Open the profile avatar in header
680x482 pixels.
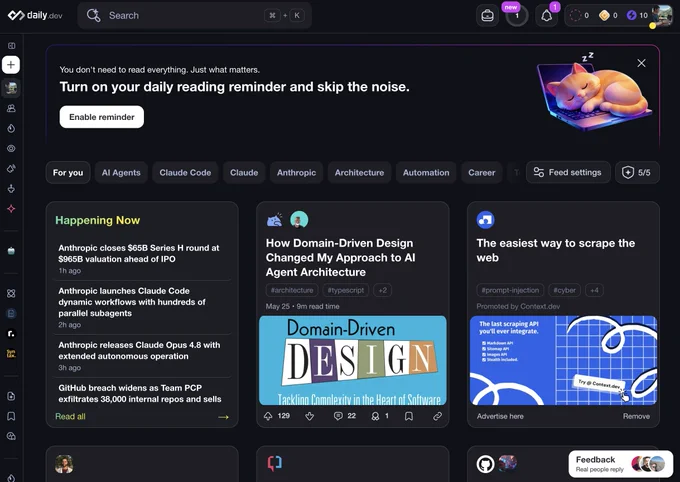pyautogui.click(x=662, y=16)
